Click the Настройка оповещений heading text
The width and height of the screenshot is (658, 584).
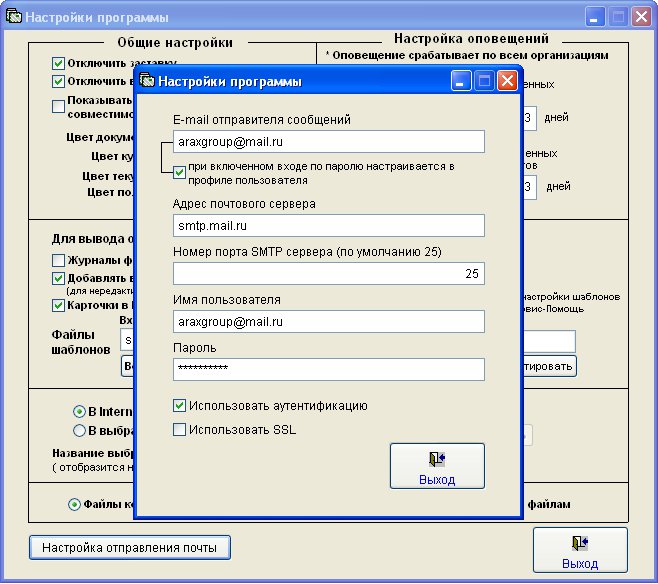click(x=471, y=39)
